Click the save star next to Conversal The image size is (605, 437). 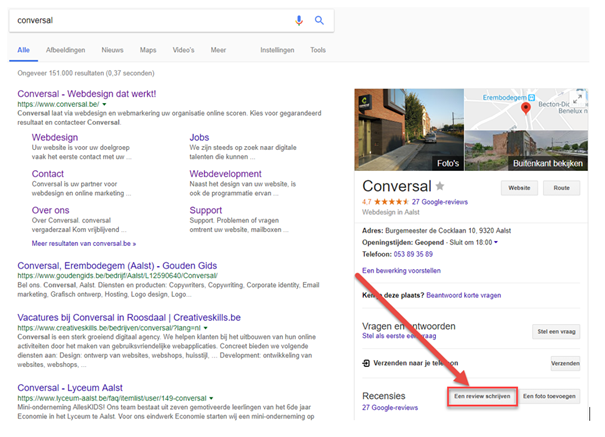(440, 186)
